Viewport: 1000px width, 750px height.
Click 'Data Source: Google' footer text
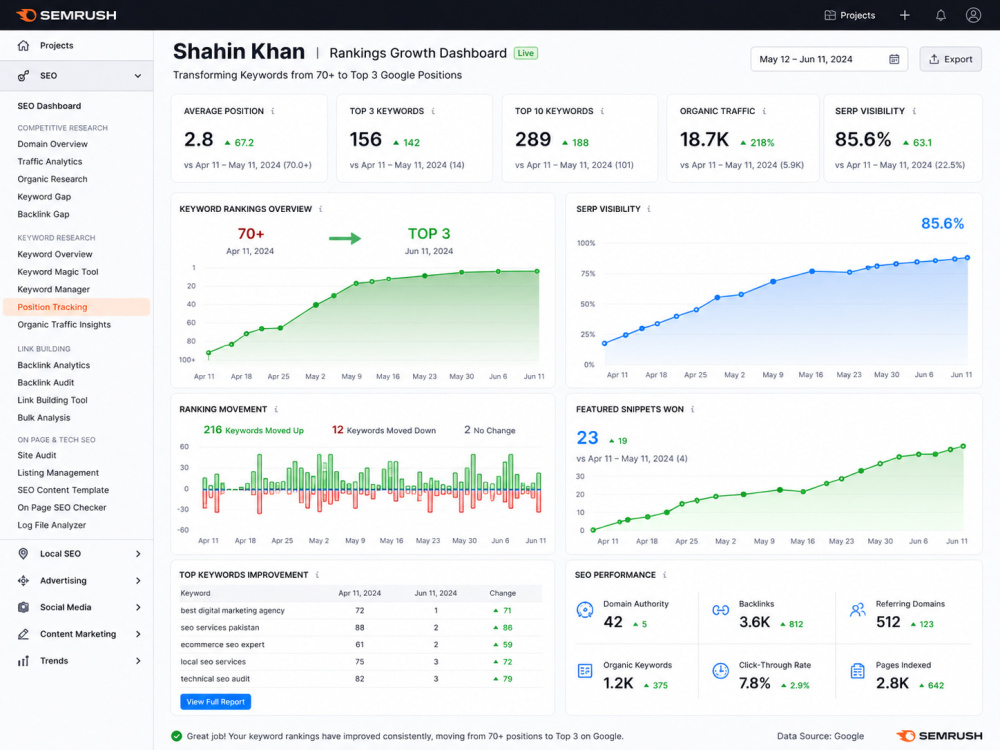point(820,736)
